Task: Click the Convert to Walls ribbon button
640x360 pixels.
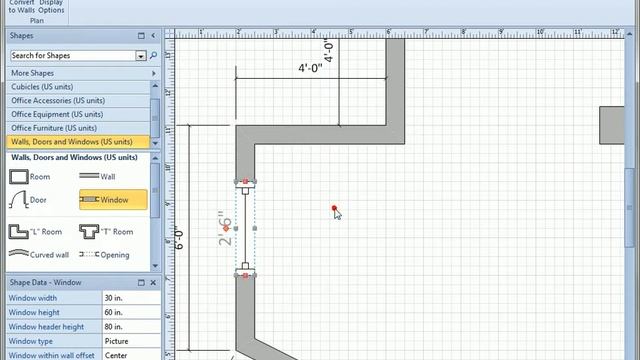Action: (22, 6)
